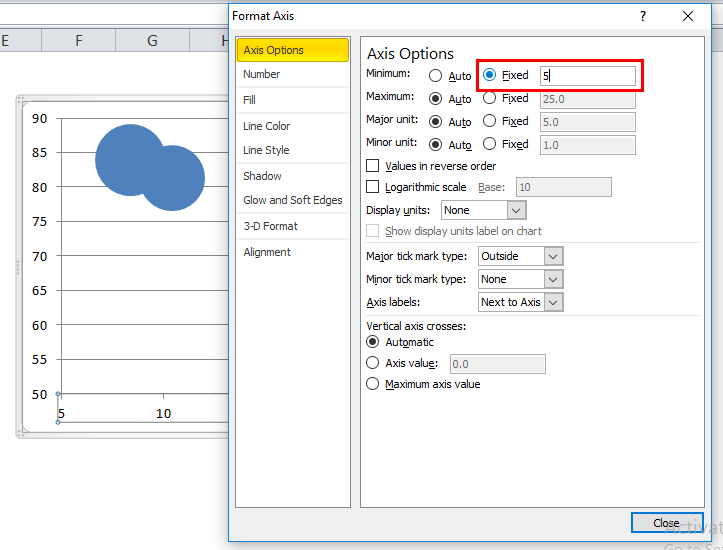The height and width of the screenshot is (550, 723).
Task: Click the Maximum value field showing 25.0
Action: [588, 99]
